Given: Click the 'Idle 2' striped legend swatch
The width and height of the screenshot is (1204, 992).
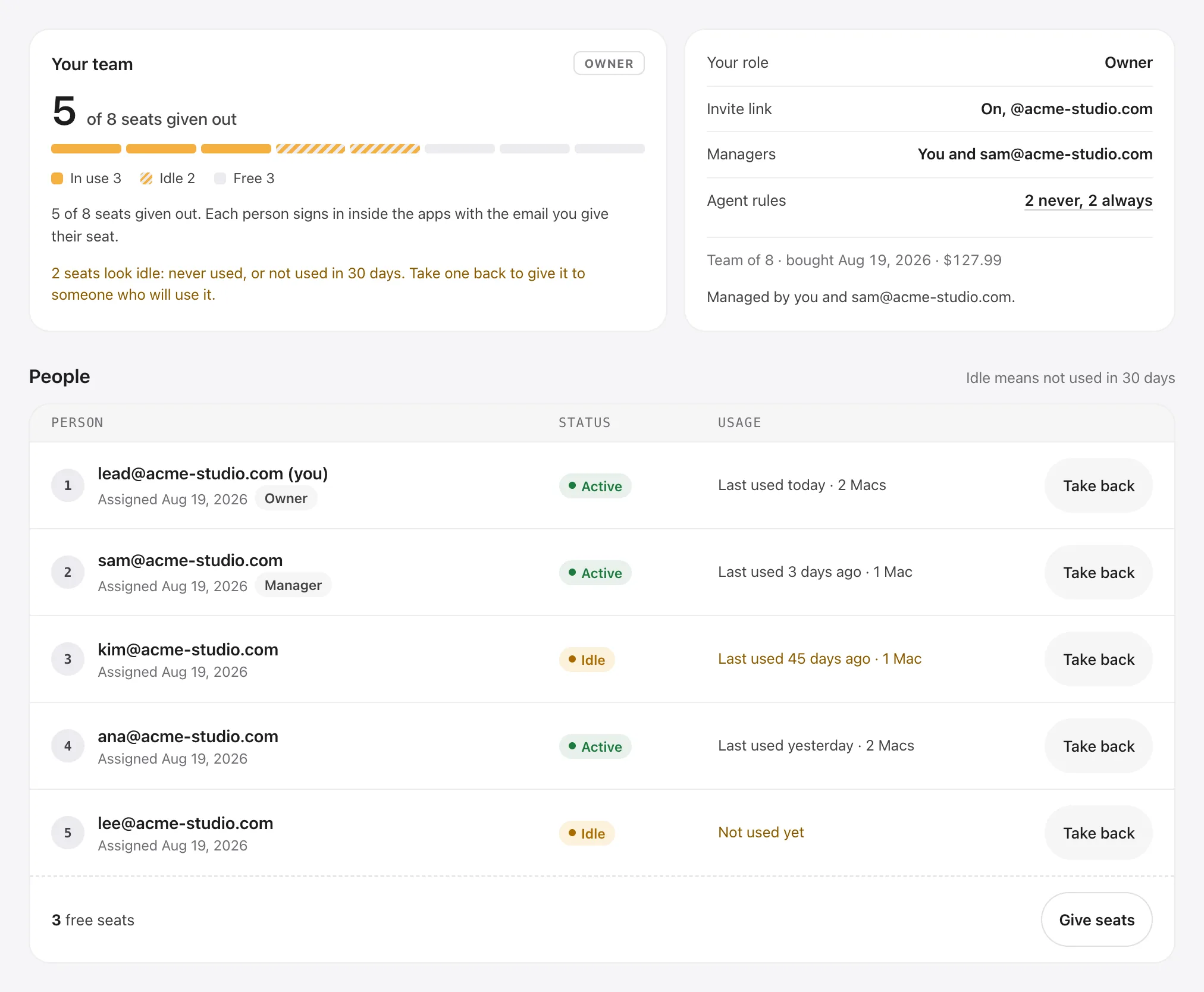Looking at the screenshot, I should (146, 178).
